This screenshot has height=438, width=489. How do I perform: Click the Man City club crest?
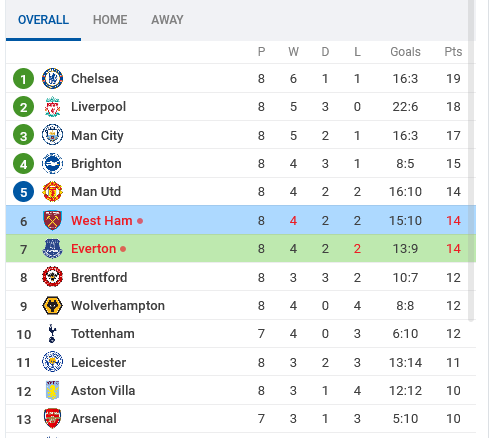[x=52, y=135]
